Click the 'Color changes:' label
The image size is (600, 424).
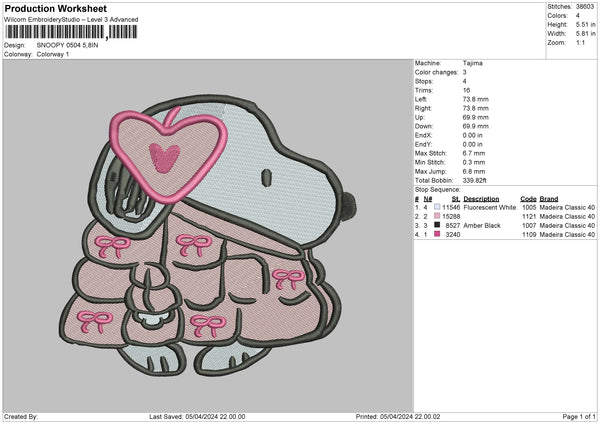(x=436, y=72)
